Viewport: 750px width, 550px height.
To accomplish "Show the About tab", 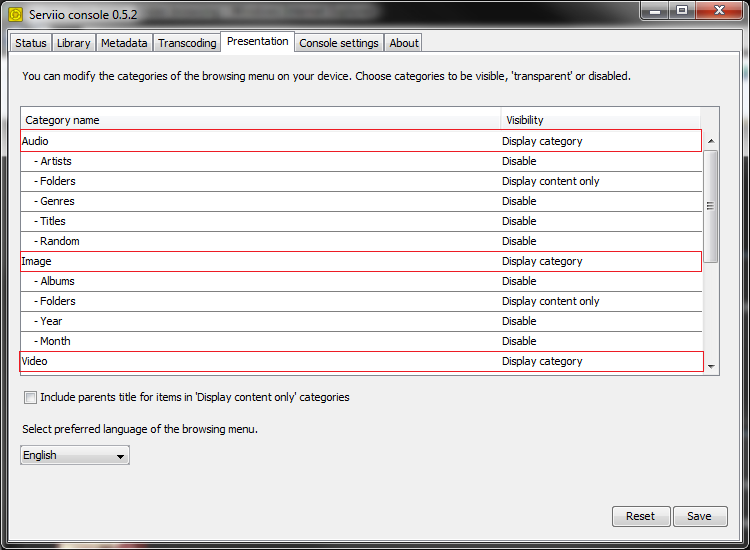I will 404,43.
